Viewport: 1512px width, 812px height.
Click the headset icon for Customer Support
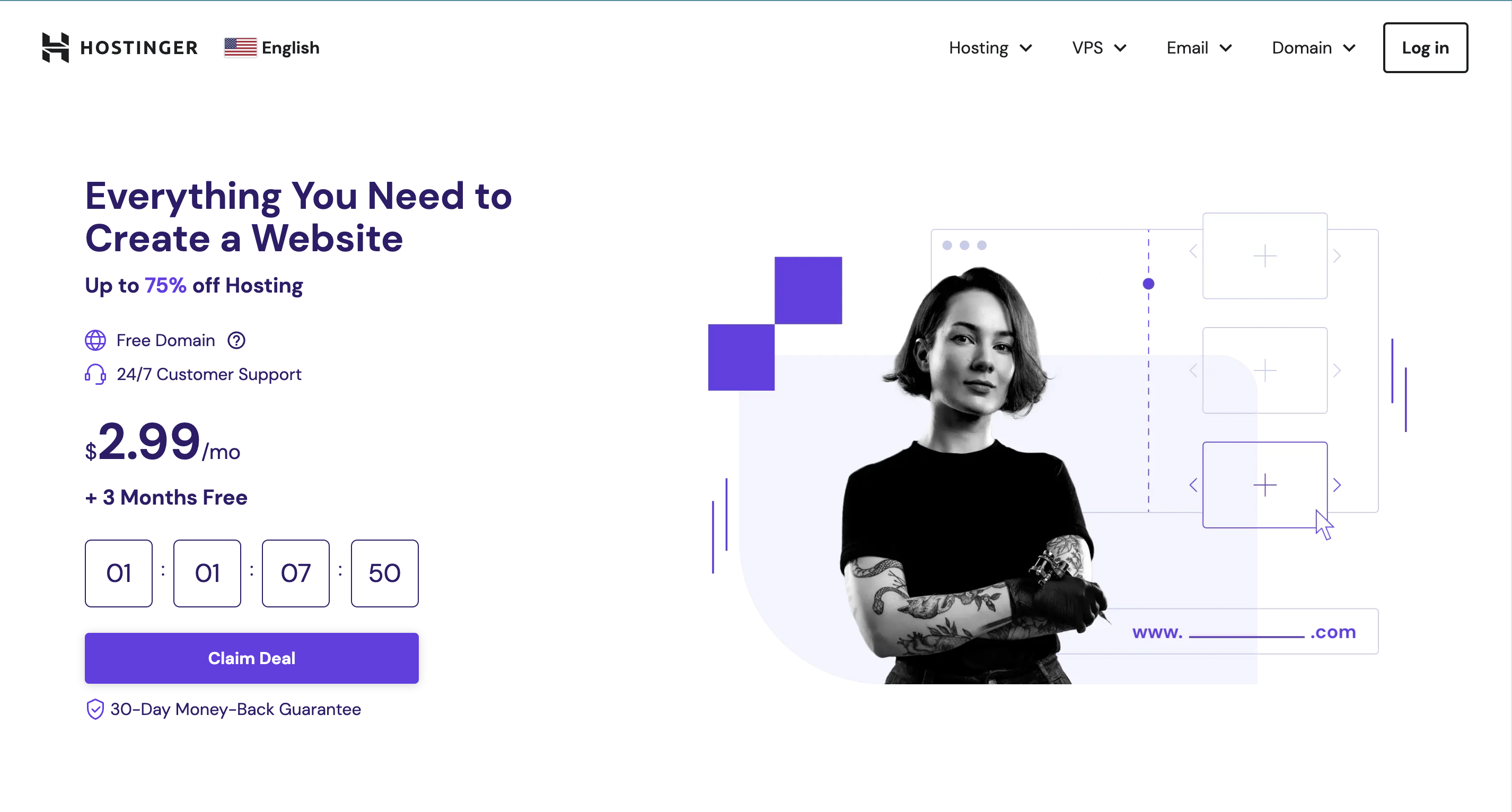pyautogui.click(x=95, y=374)
